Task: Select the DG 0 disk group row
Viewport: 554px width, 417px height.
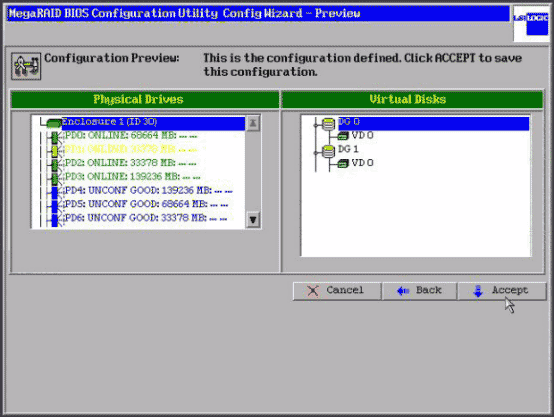Action: coord(434,123)
